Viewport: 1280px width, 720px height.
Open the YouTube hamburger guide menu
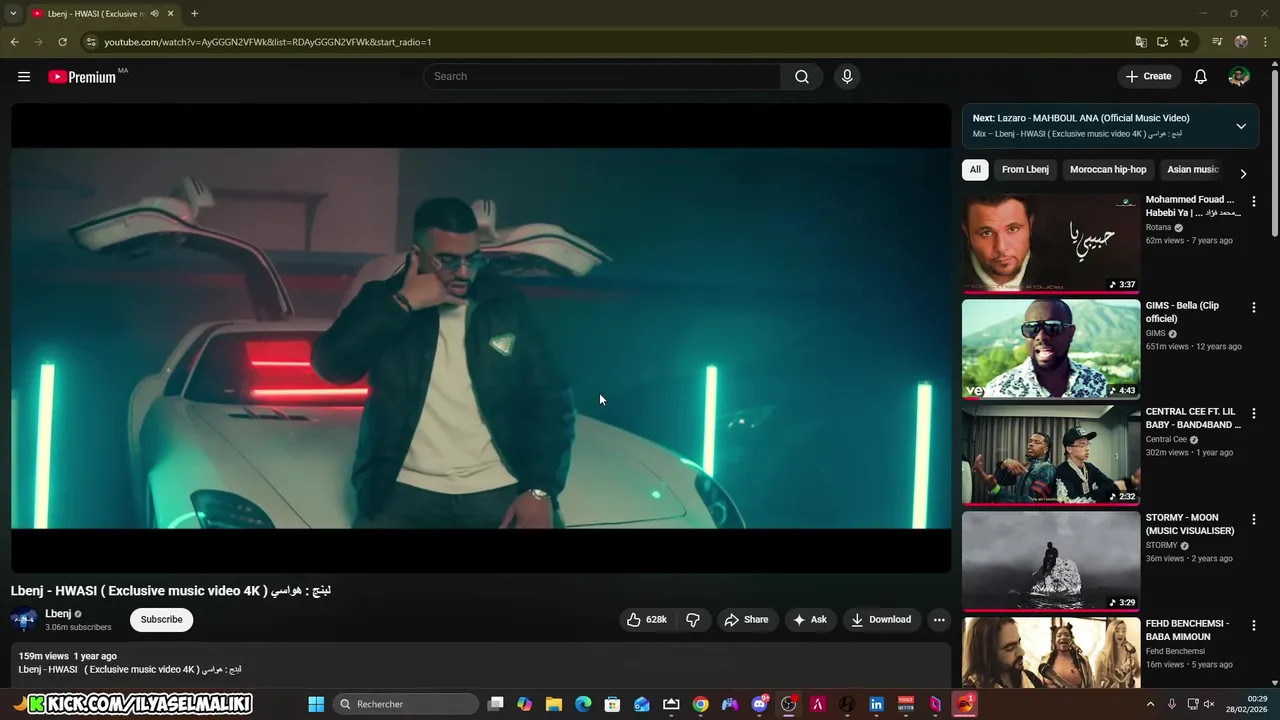coord(24,76)
